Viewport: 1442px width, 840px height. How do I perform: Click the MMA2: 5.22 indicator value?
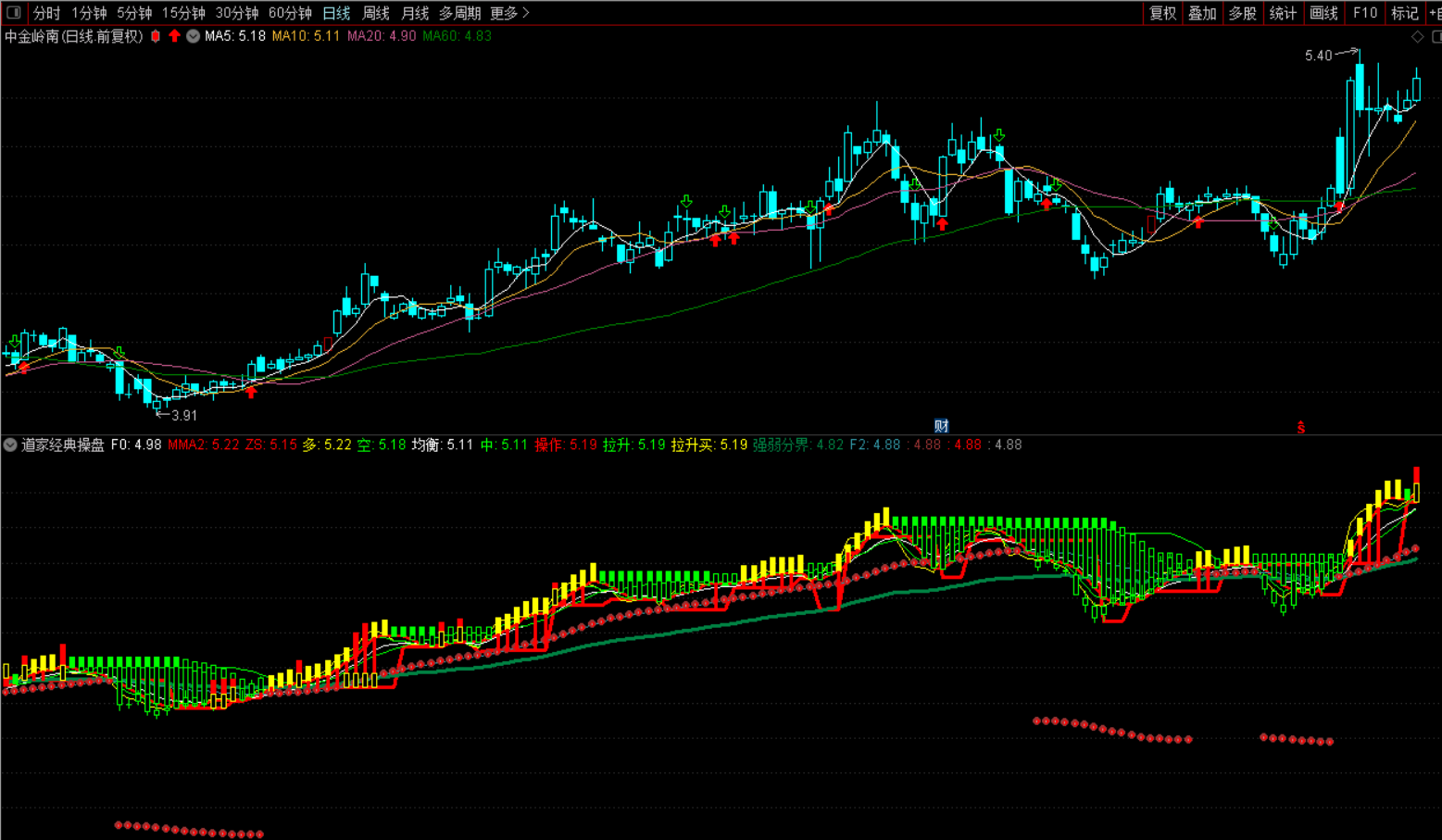[x=204, y=445]
